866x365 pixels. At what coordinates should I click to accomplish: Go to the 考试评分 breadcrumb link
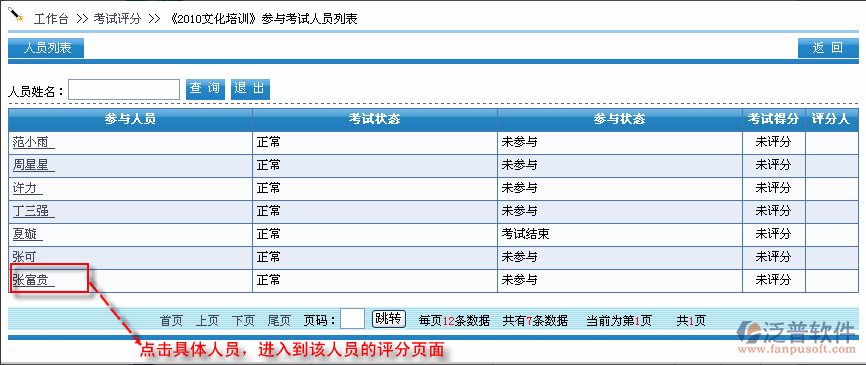tap(117, 19)
